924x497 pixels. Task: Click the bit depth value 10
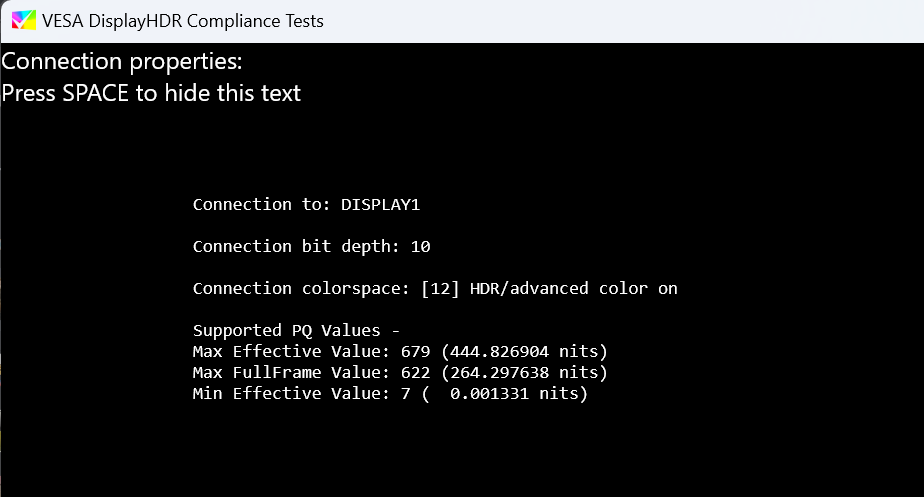pos(420,246)
